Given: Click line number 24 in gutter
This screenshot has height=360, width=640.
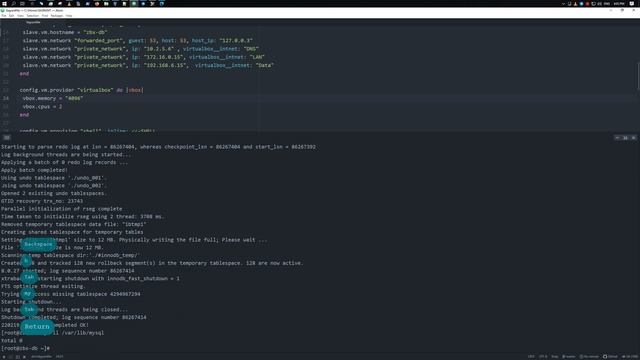Looking at the screenshot, I should (6, 98).
